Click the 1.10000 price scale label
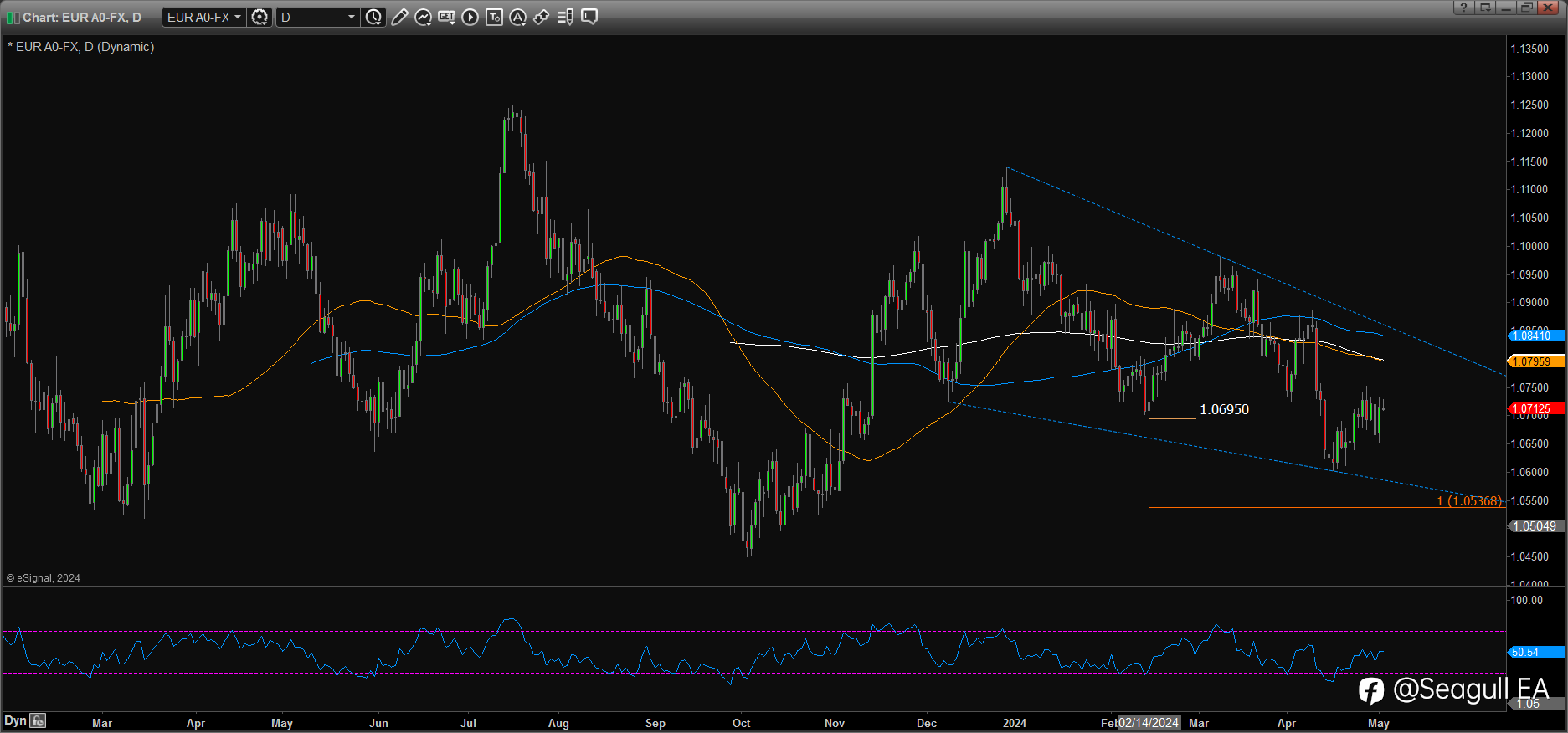This screenshot has width=1568, height=733. [x=1529, y=246]
